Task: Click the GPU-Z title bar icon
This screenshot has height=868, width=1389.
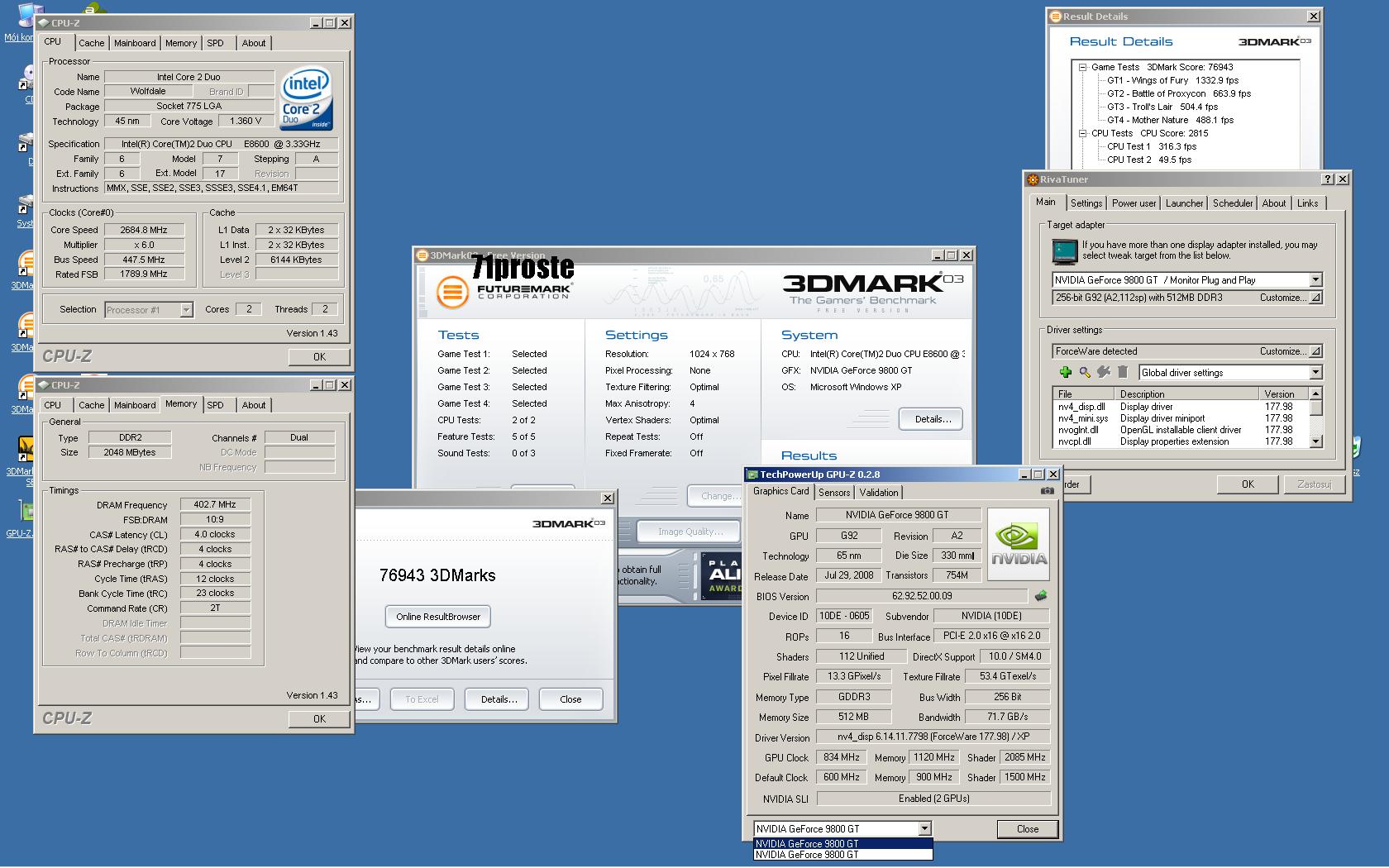Action: click(x=752, y=475)
